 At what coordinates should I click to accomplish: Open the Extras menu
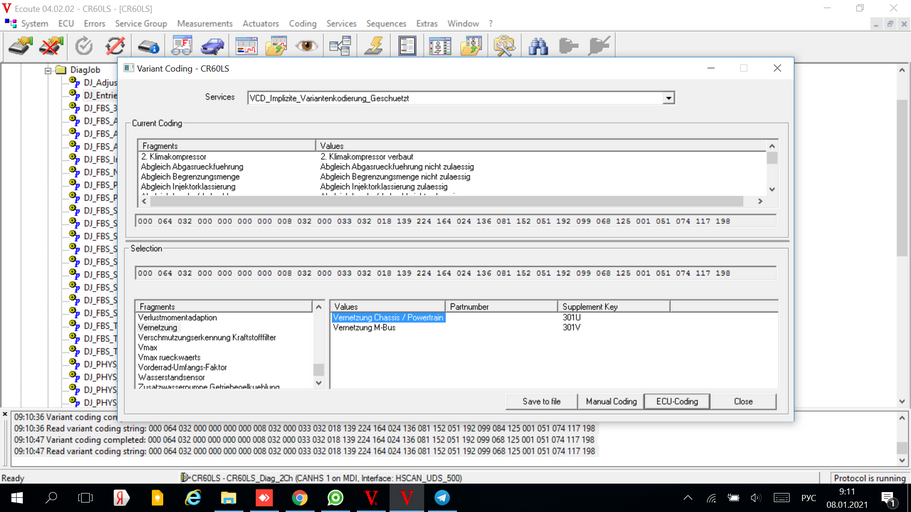426,24
